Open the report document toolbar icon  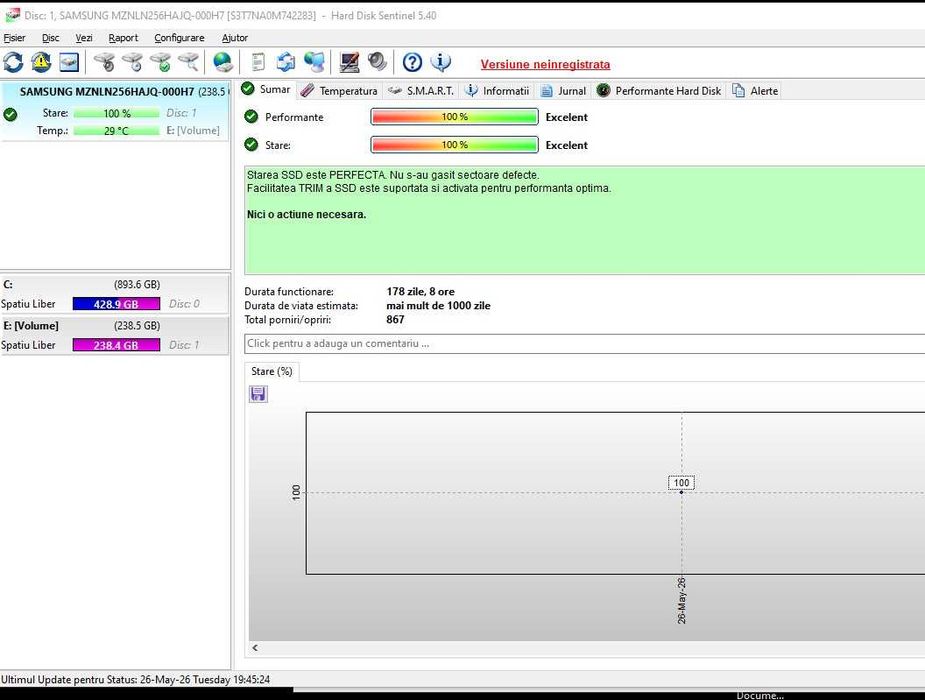pos(258,63)
